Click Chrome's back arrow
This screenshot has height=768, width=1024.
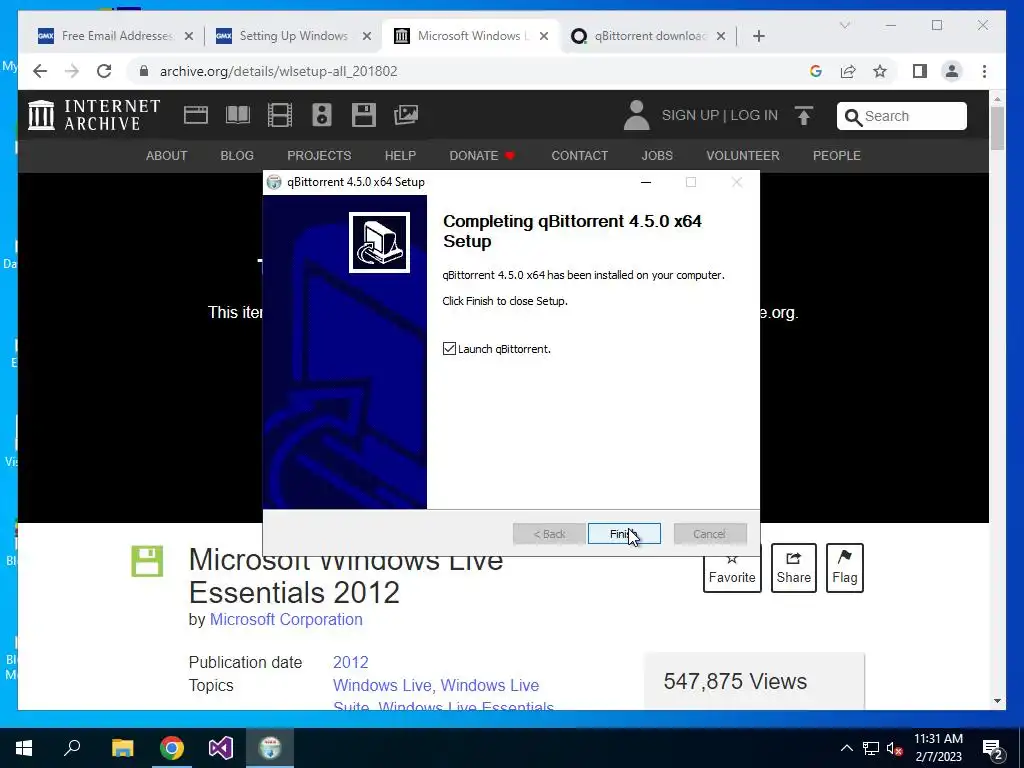pyautogui.click(x=40, y=71)
